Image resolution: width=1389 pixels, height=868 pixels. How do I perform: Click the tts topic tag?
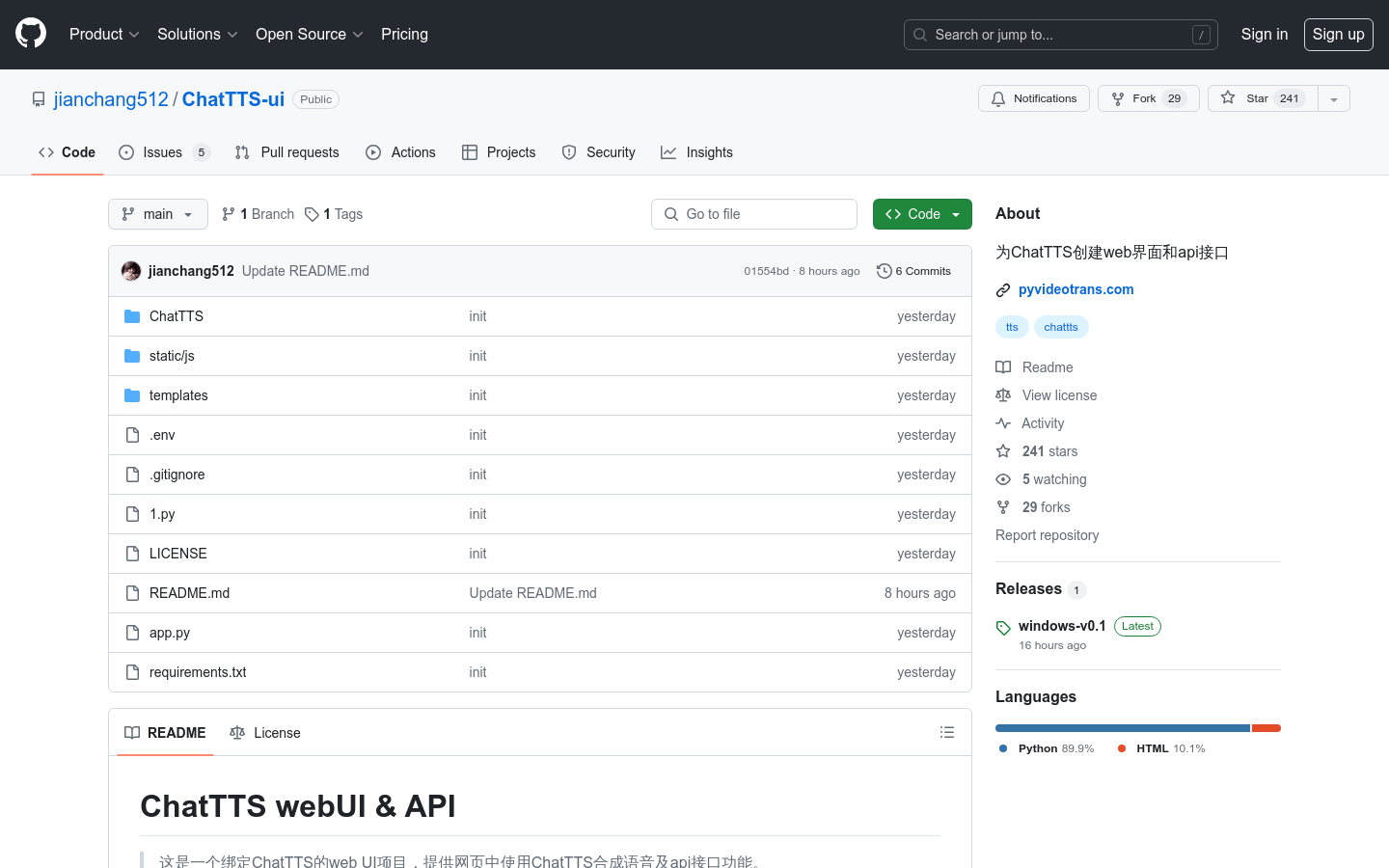(1012, 327)
